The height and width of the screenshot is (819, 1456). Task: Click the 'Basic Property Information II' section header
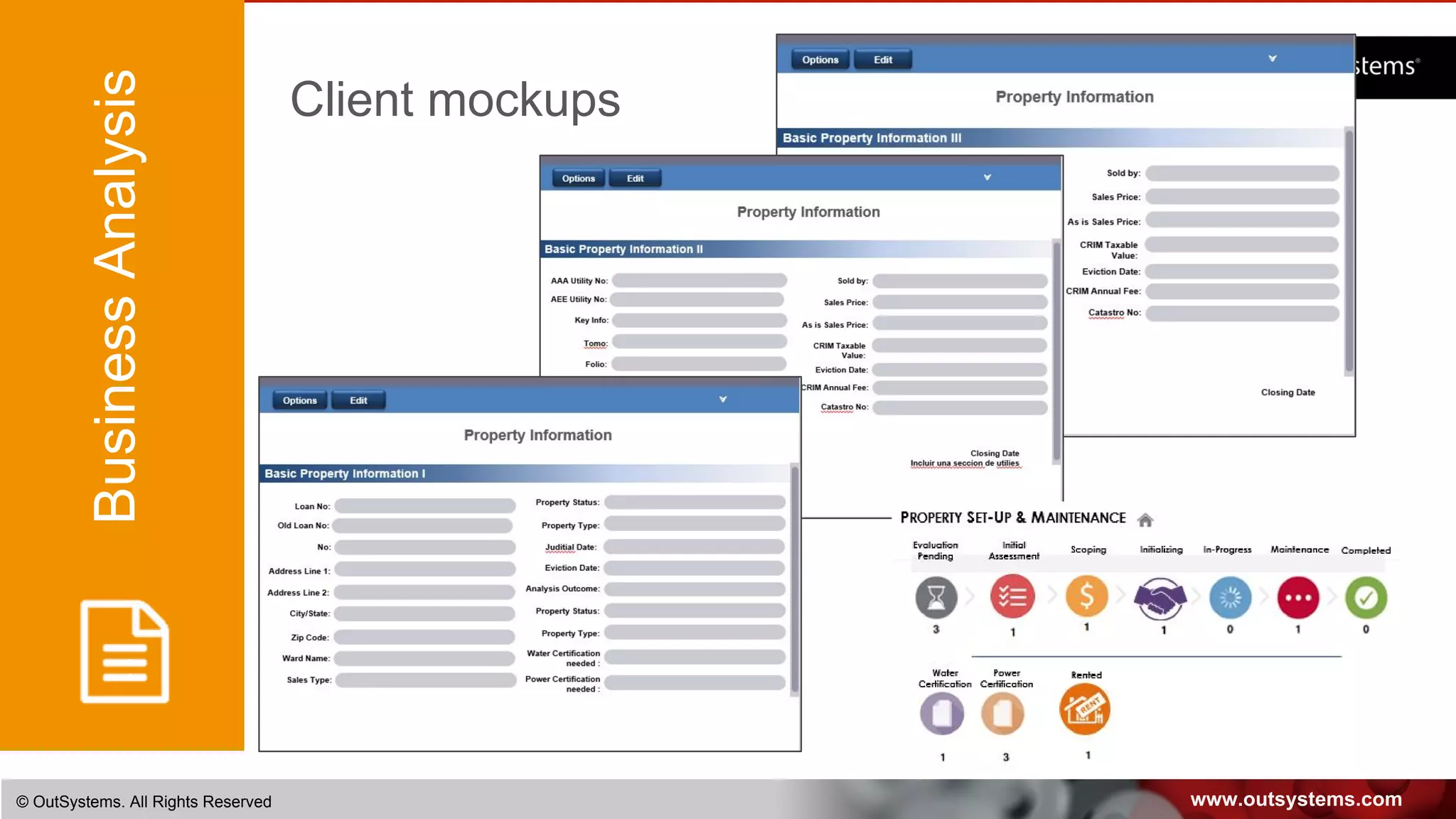pyautogui.click(x=623, y=249)
